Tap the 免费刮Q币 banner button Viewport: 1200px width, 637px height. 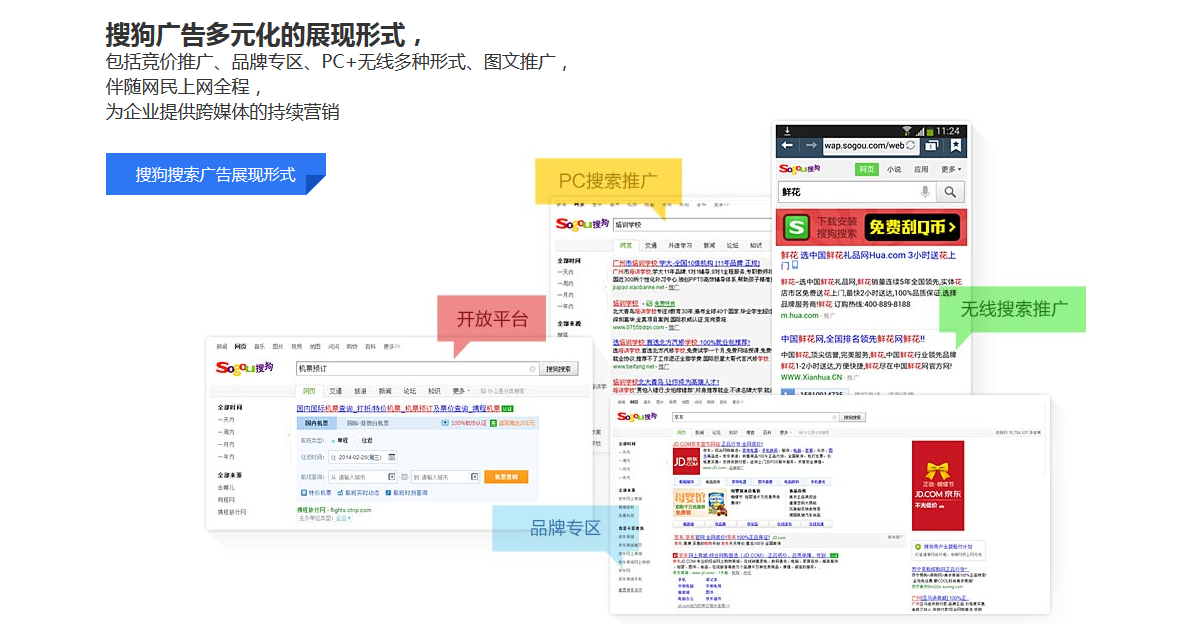click(x=911, y=228)
